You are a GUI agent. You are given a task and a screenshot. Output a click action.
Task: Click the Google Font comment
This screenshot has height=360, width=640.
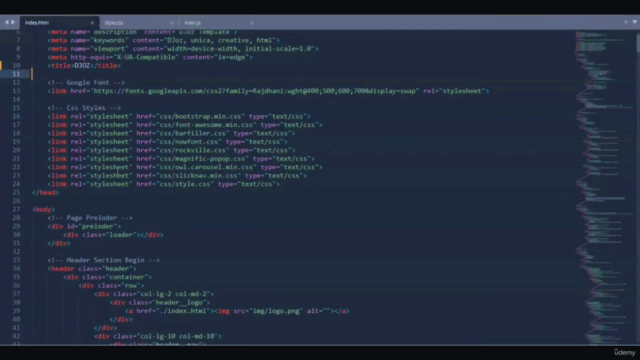click(x=86, y=82)
